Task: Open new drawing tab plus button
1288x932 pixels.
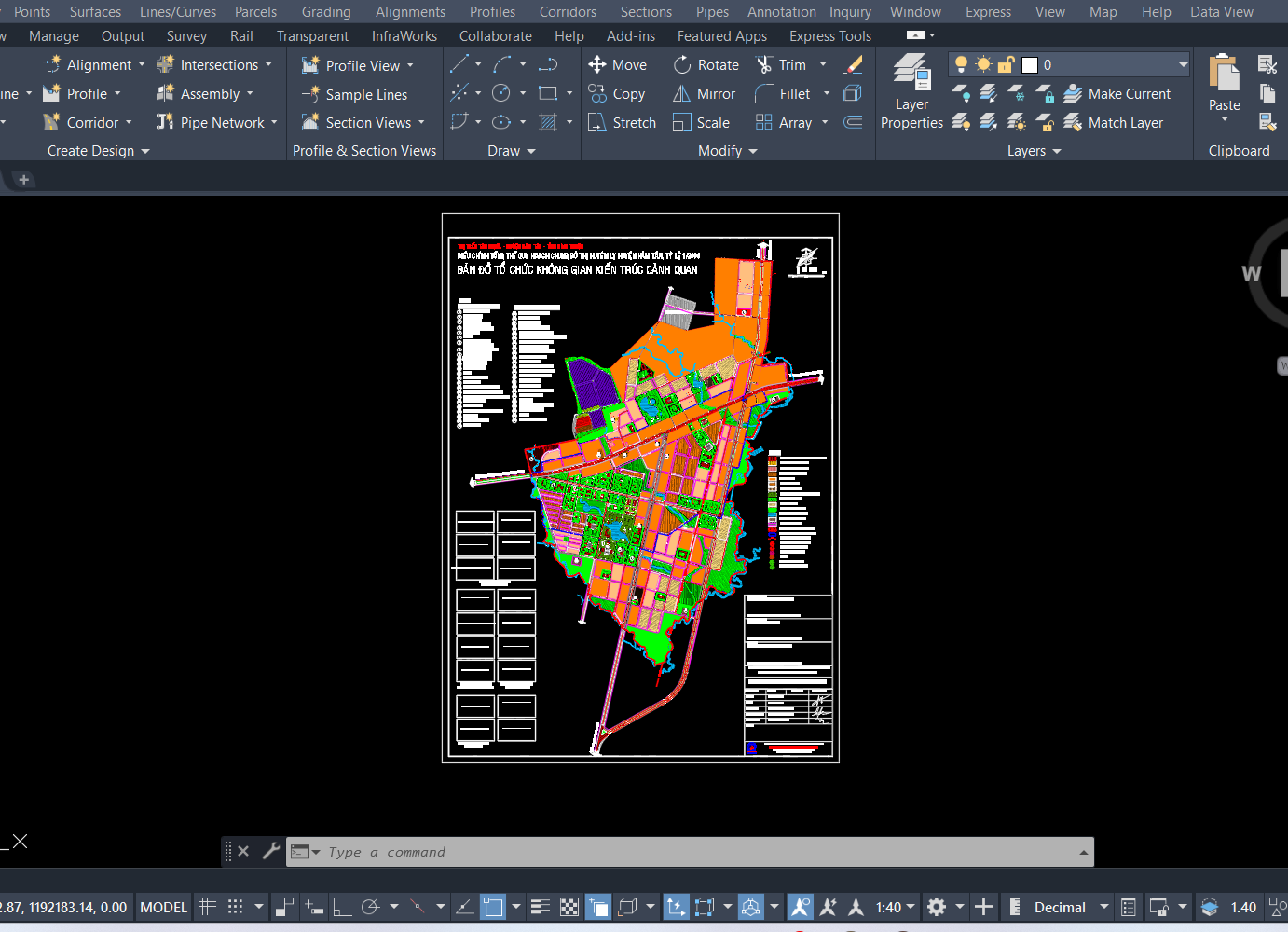Action: [x=24, y=180]
